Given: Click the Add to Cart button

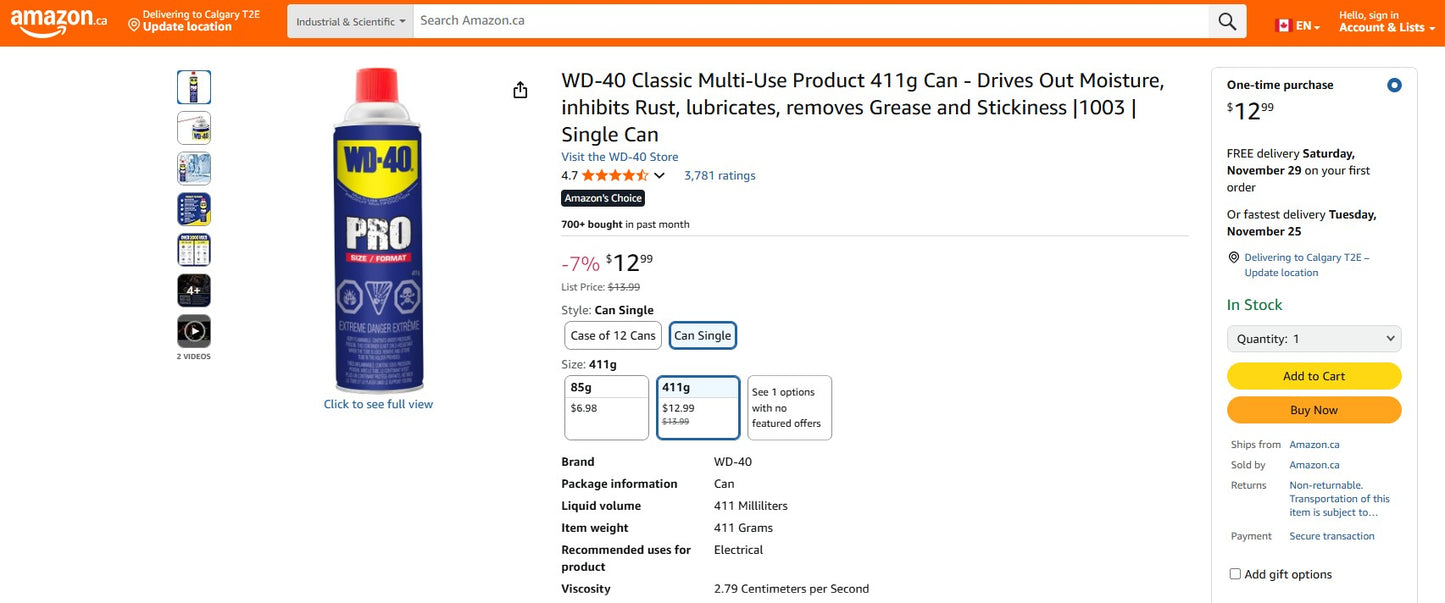Looking at the screenshot, I should (x=1313, y=375).
